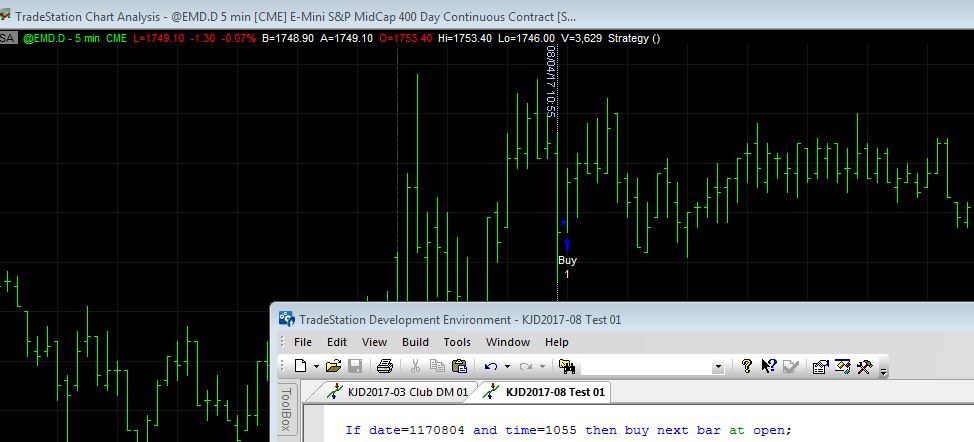Click the Save floppy disk icon
This screenshot has height=442, width=974.
click(355, 366)
